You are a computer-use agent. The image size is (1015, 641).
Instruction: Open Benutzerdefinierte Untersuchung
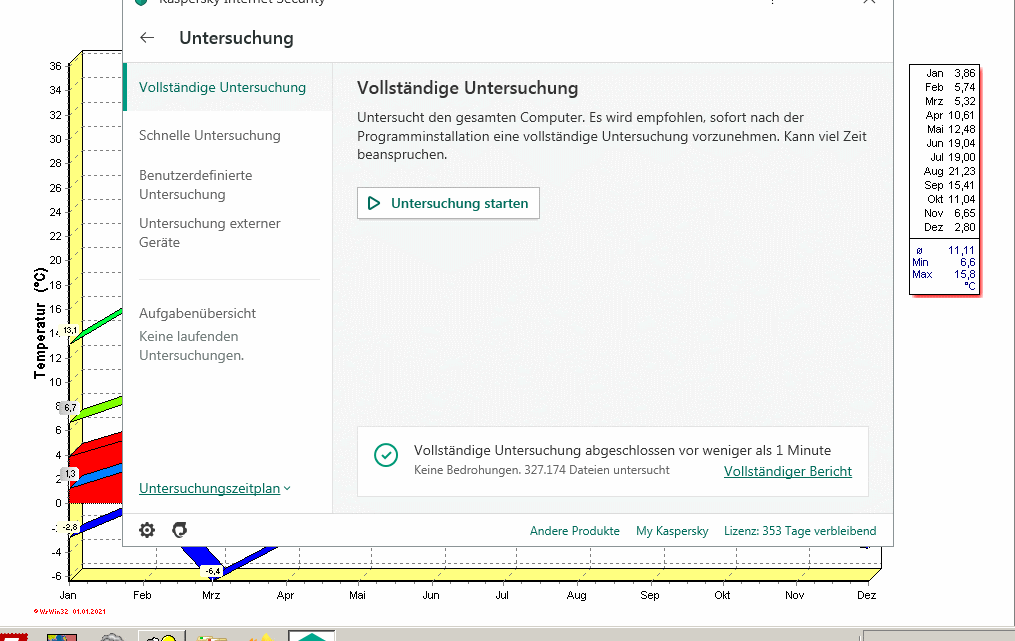[195, 185]
